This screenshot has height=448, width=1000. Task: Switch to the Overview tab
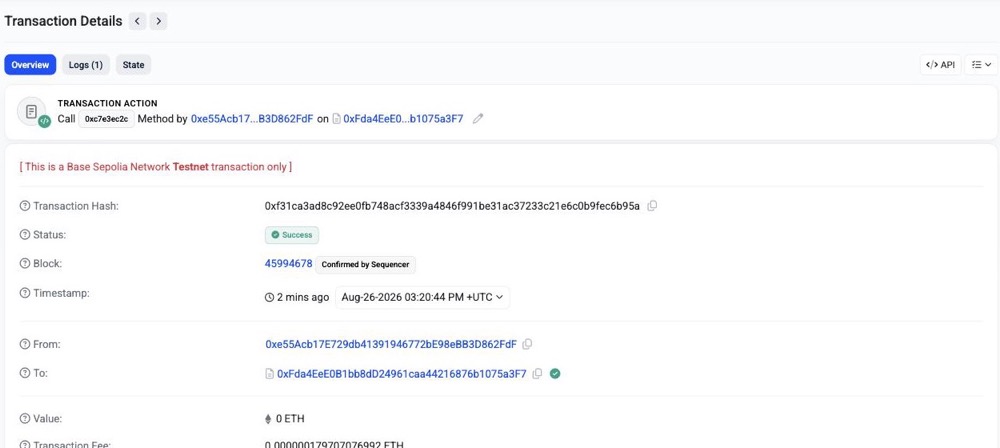click(30, 64)
